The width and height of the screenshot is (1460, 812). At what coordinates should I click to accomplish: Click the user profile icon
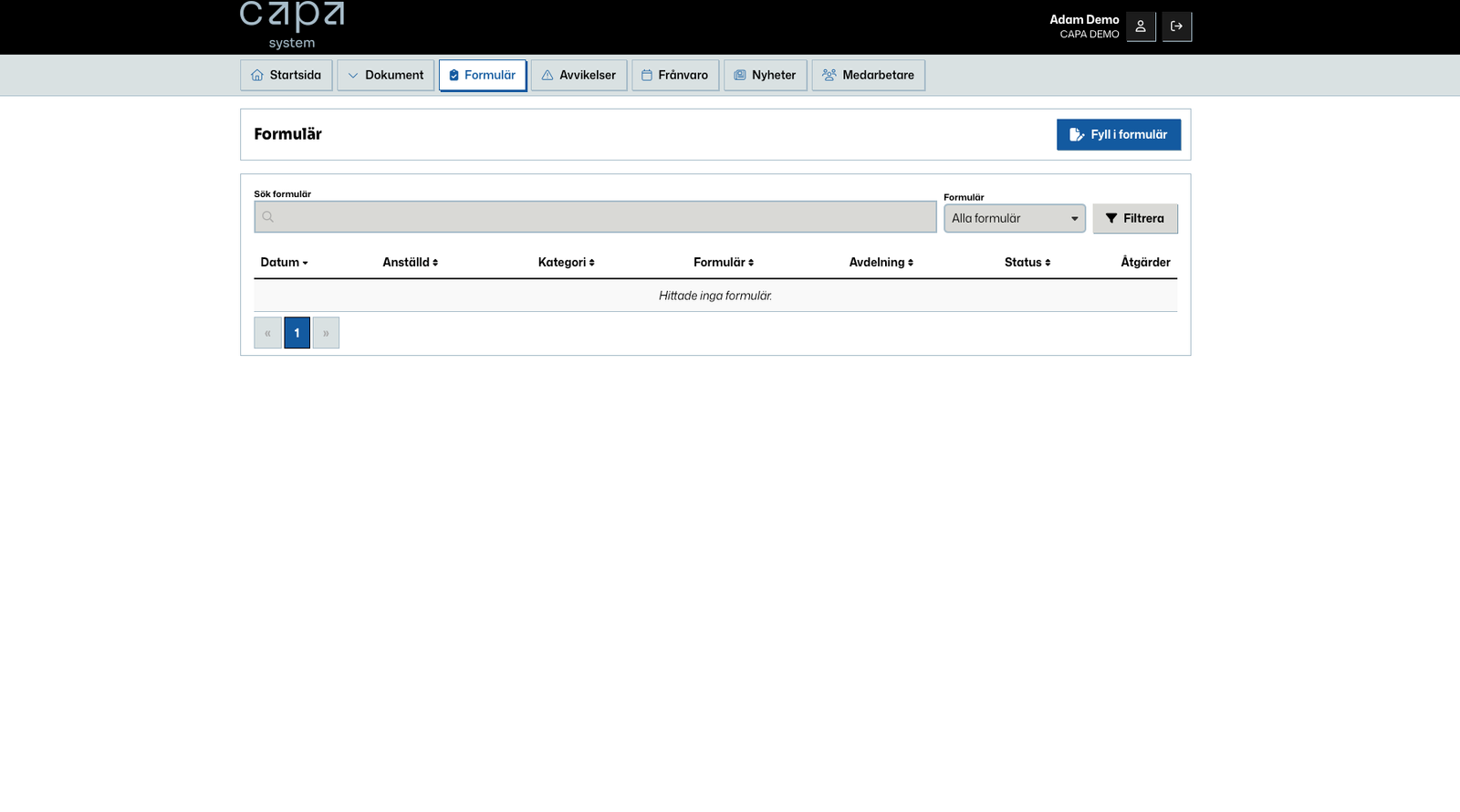click(1140, 26)
